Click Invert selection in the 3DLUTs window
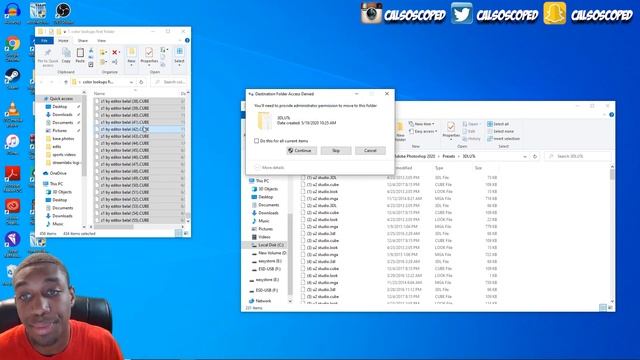Image resolution: width=640 pixels, height=360 pixels. pyautogui.click(x=504, y=138)
